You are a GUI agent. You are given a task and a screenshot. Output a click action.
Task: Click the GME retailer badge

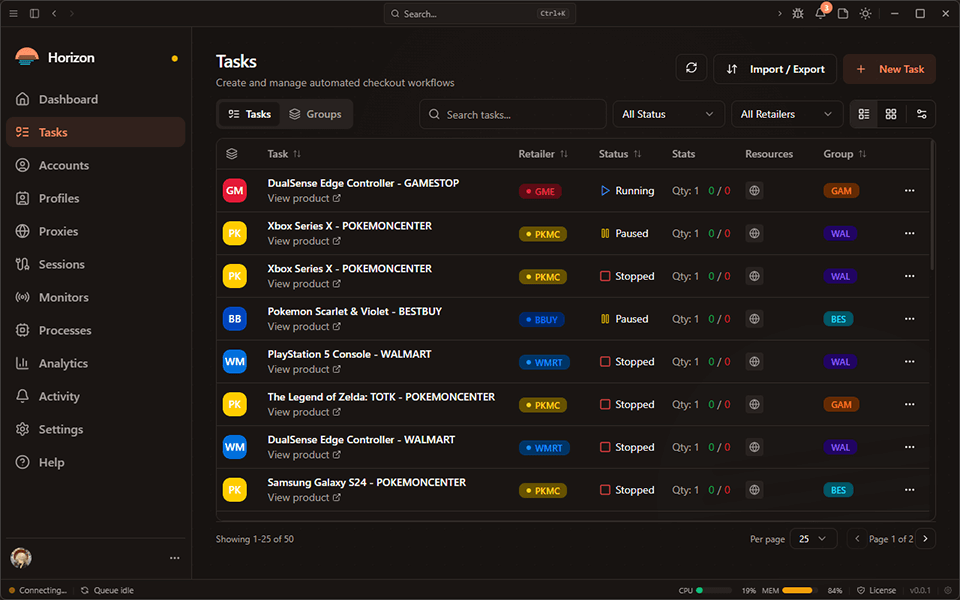pyautogui.click(x=540, y=191)
